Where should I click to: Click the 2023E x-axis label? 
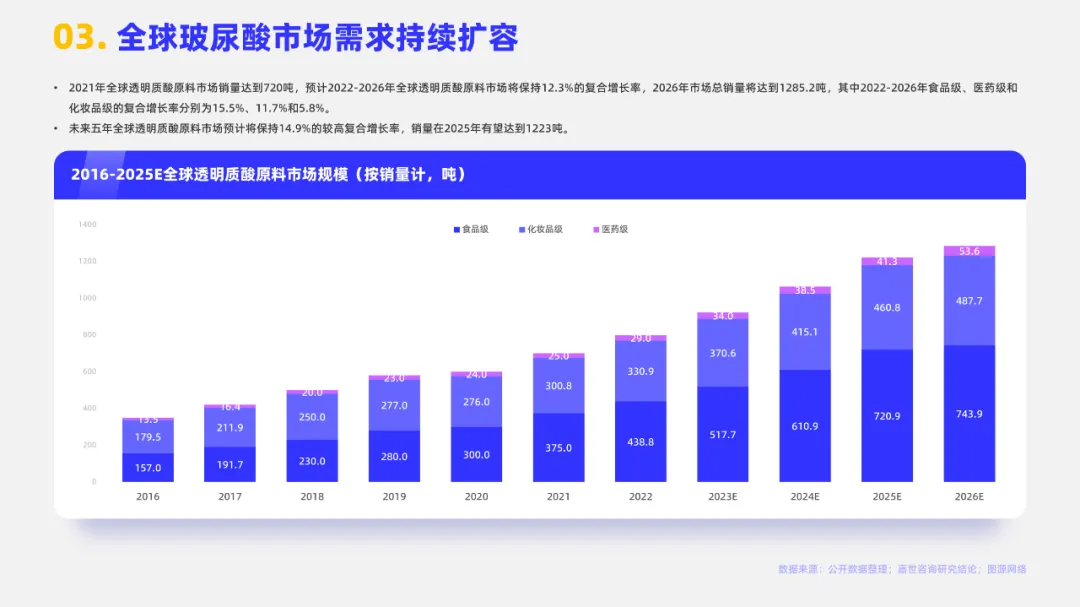723,497
